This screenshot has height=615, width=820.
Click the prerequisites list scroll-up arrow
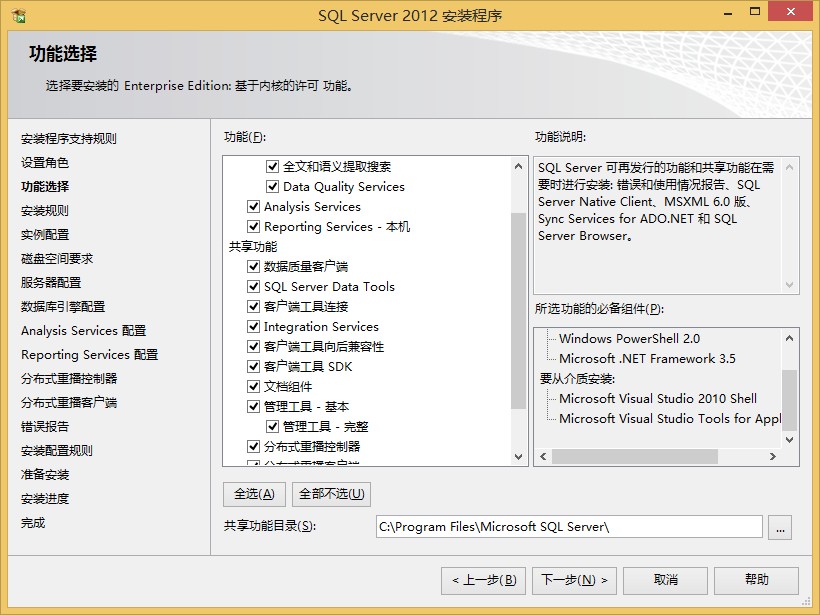790,338
